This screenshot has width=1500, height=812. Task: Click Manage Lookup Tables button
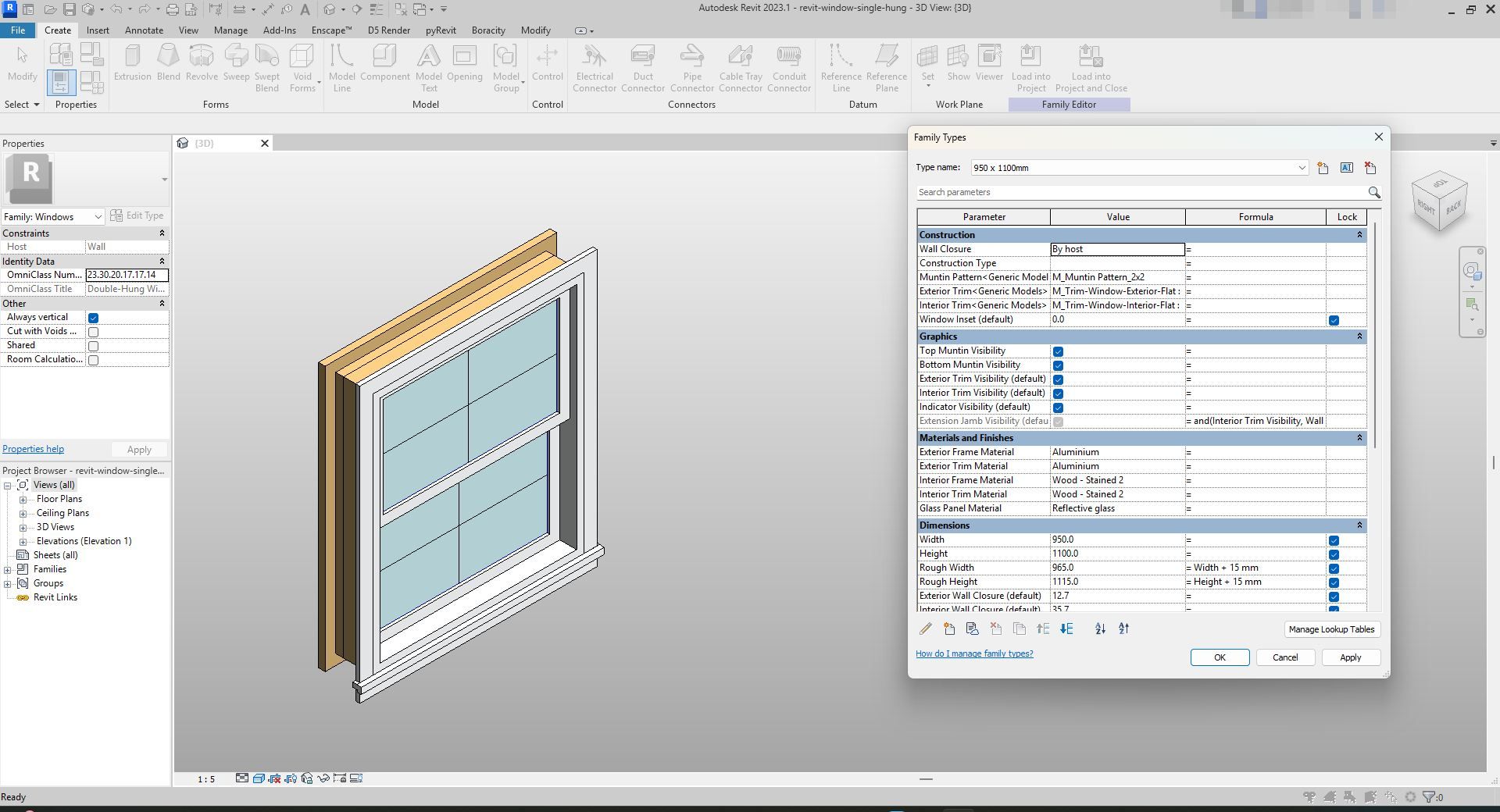tap(1331, 629)
